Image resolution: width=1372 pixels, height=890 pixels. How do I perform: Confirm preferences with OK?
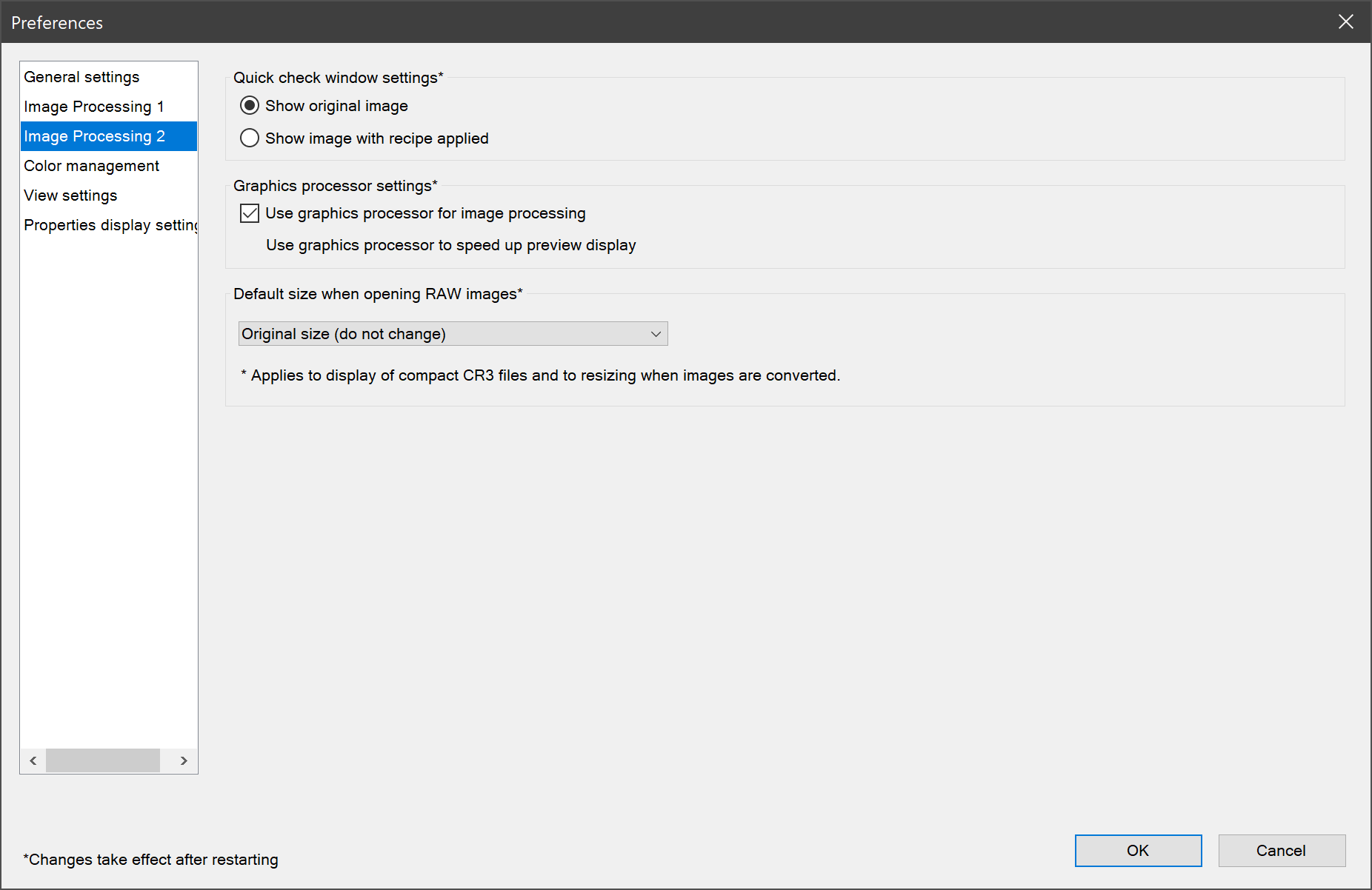(x=1138, y=850)
